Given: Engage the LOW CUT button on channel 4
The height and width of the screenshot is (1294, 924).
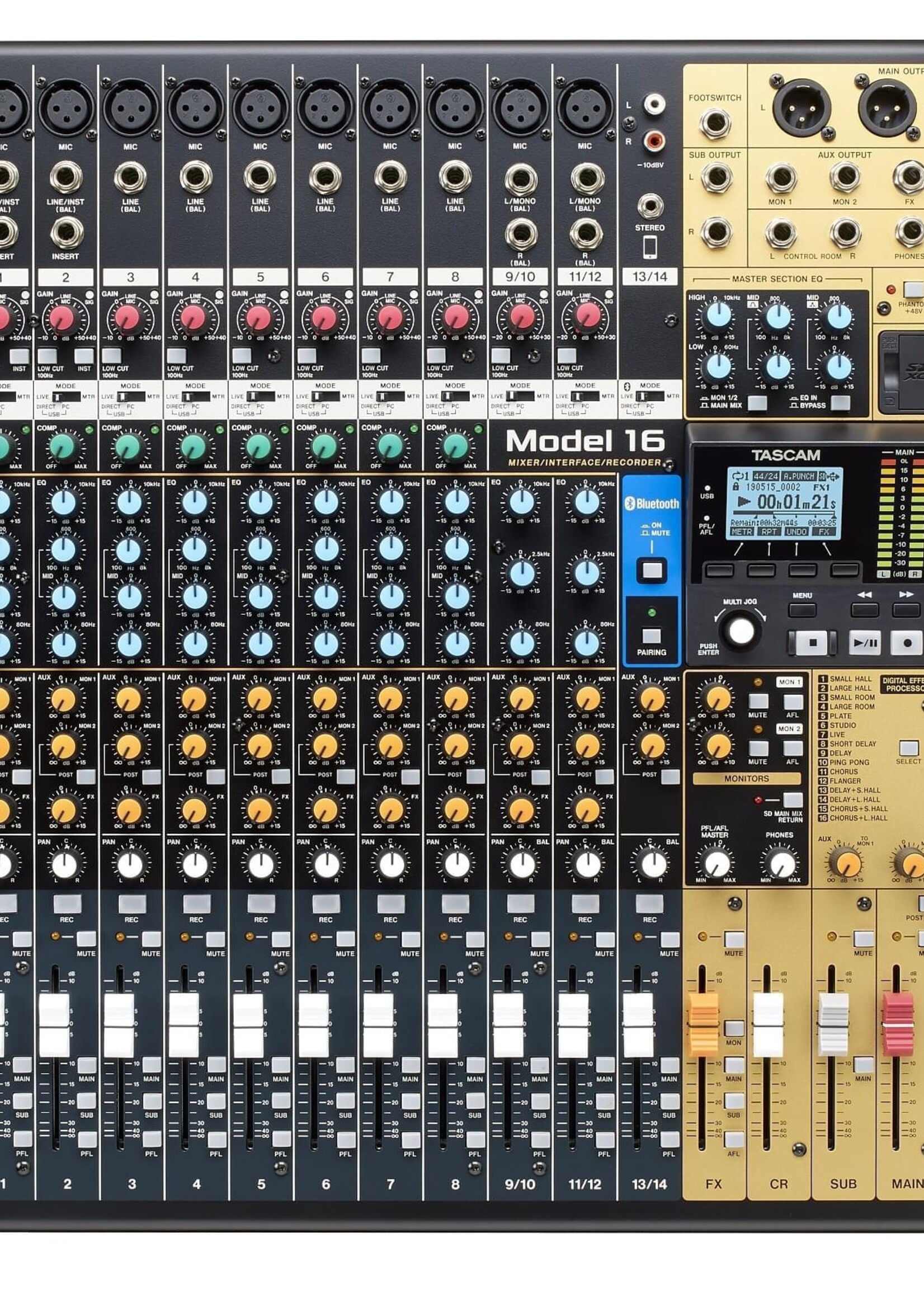Looking at the screenshot, I should click(x=176, y=356).
